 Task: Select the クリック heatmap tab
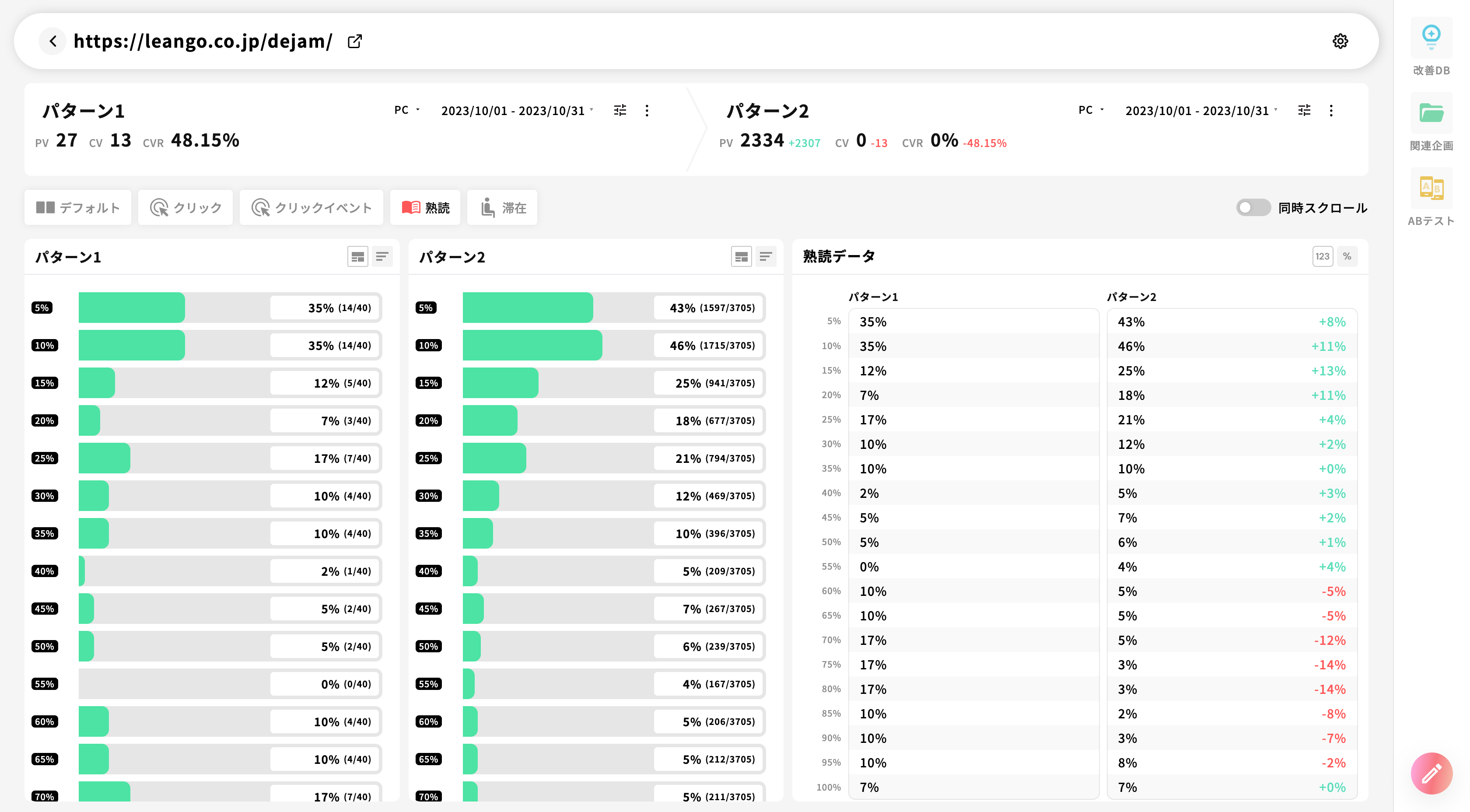[185, 208]
